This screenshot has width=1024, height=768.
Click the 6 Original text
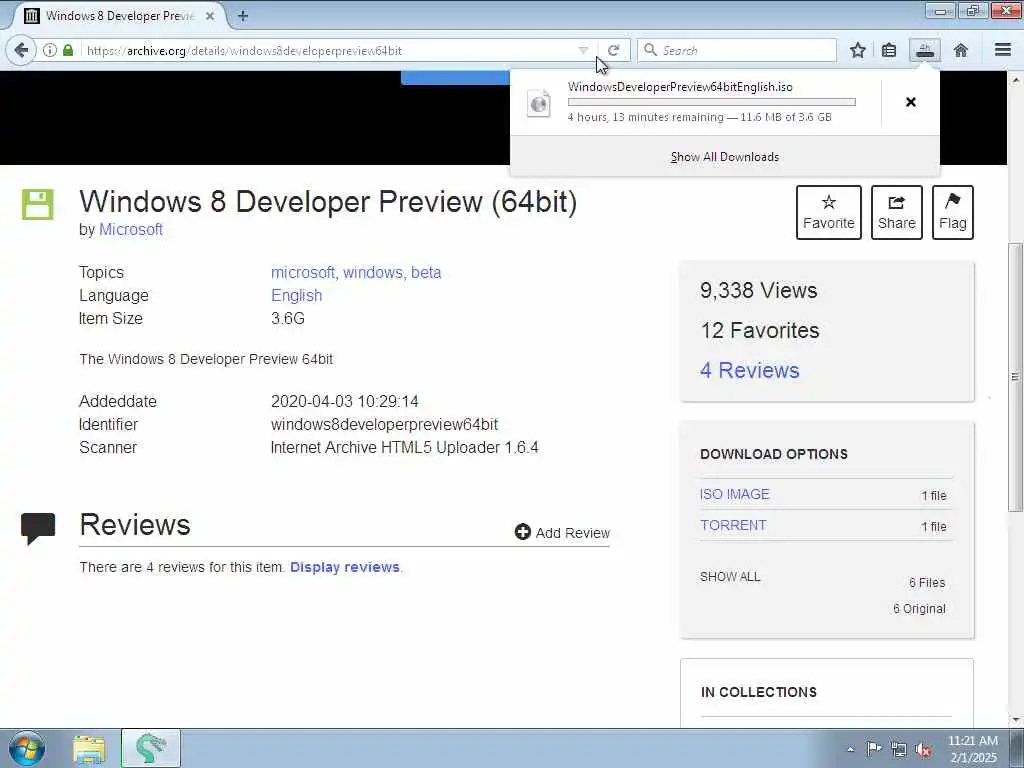tap(920, 609)
